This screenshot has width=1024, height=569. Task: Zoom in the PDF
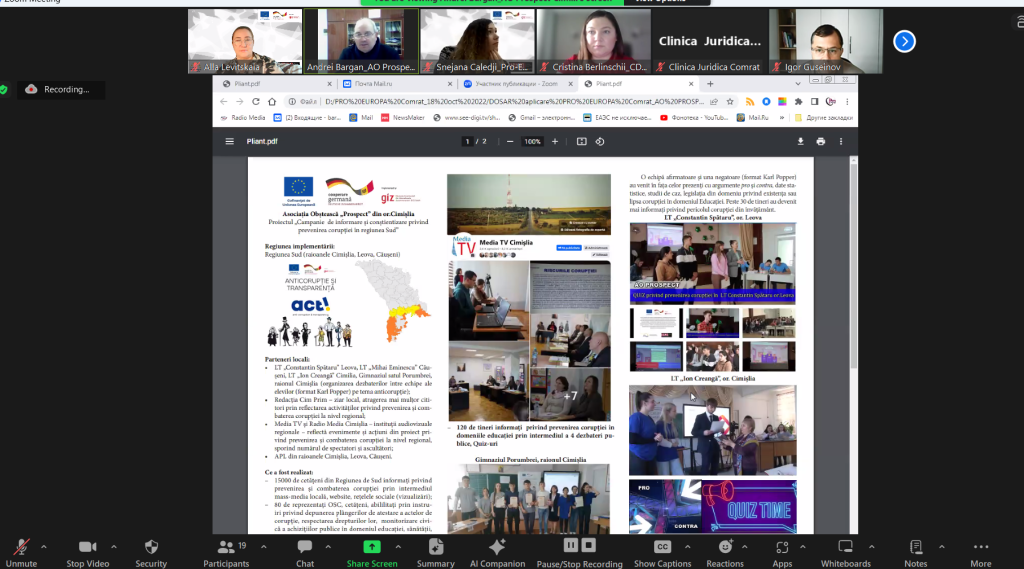pos(555,141)
